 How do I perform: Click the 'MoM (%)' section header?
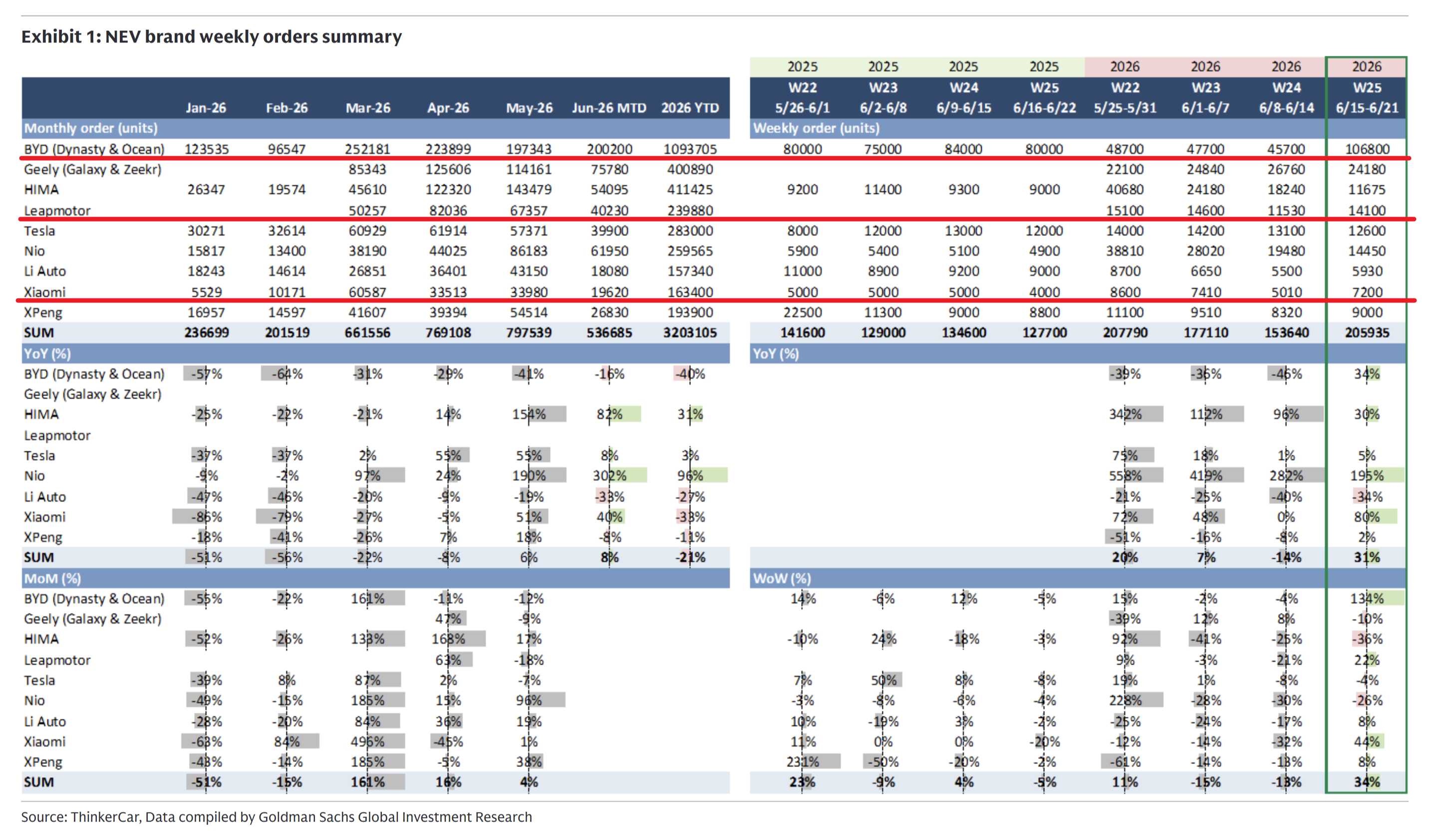click(x=52, y=578)
